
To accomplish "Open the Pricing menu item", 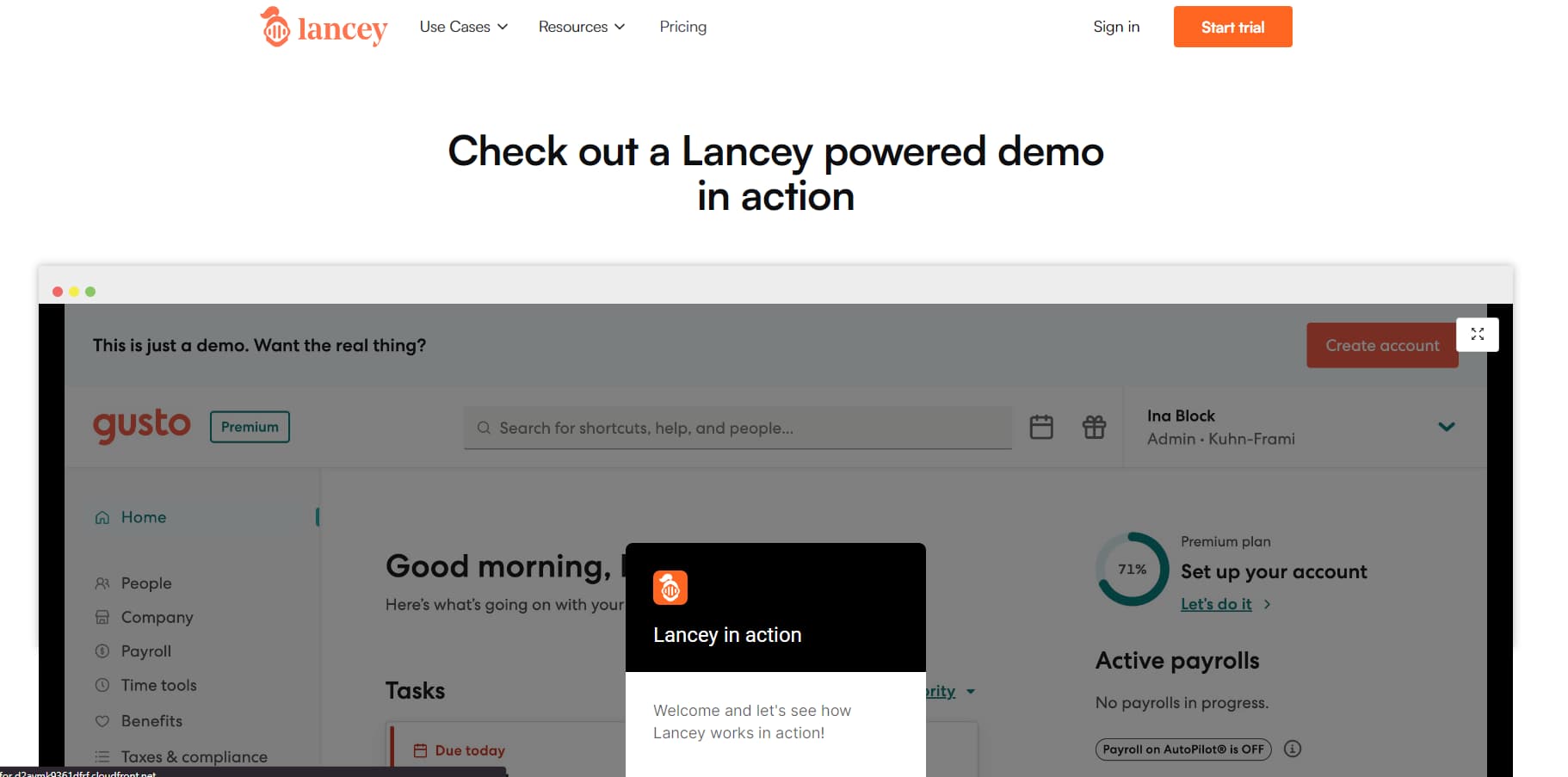I will 682,27.
